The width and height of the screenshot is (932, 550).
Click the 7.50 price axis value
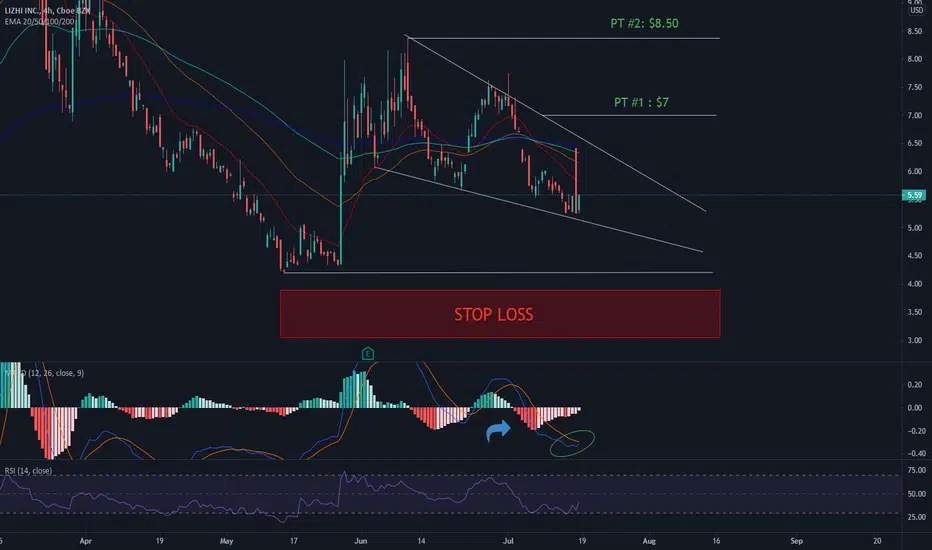(915, 87)
